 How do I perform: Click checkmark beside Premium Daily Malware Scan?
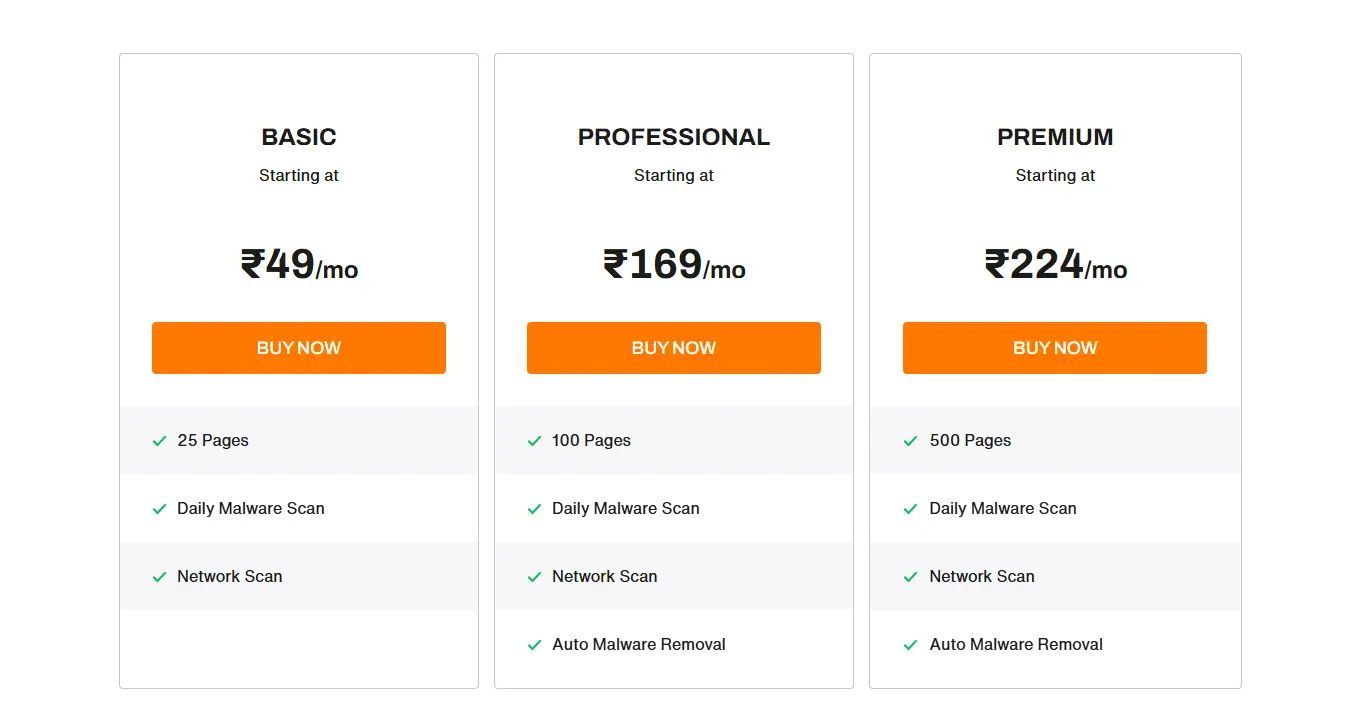(910, 509)
